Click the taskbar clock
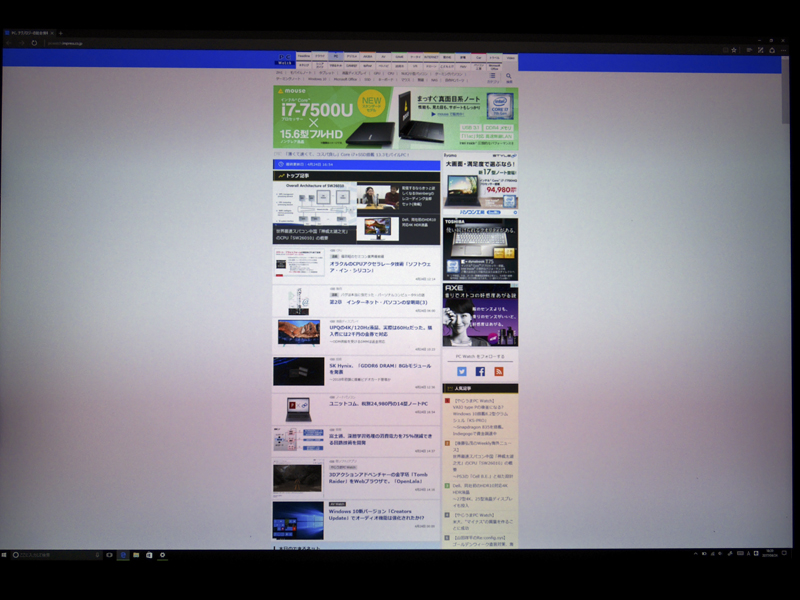 (769, 553)
